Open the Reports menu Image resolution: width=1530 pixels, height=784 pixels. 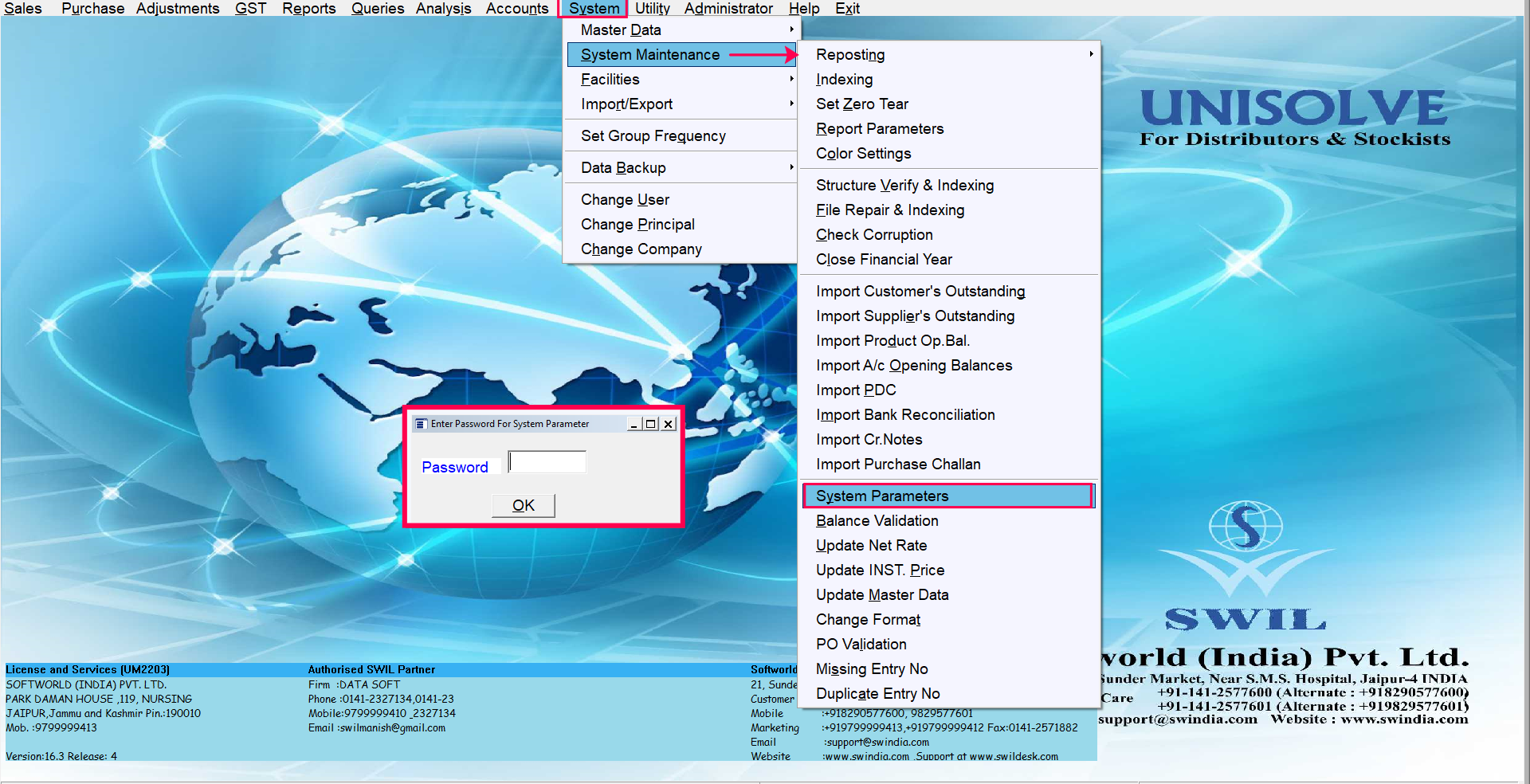[308, 8]
